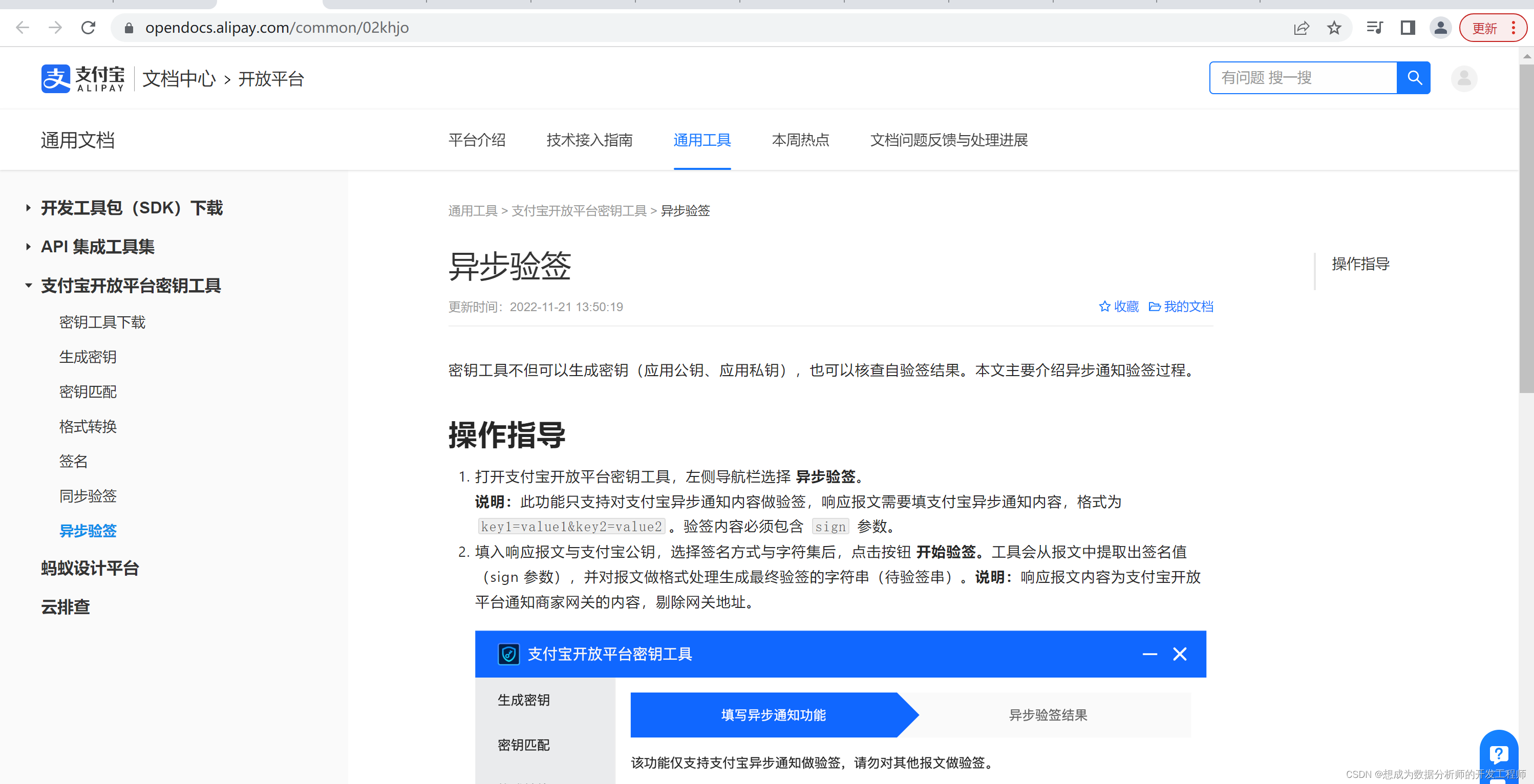Open the user avatar in page header
Viewport: 1534px width, 784px height.
click(x=1464, y=78)
